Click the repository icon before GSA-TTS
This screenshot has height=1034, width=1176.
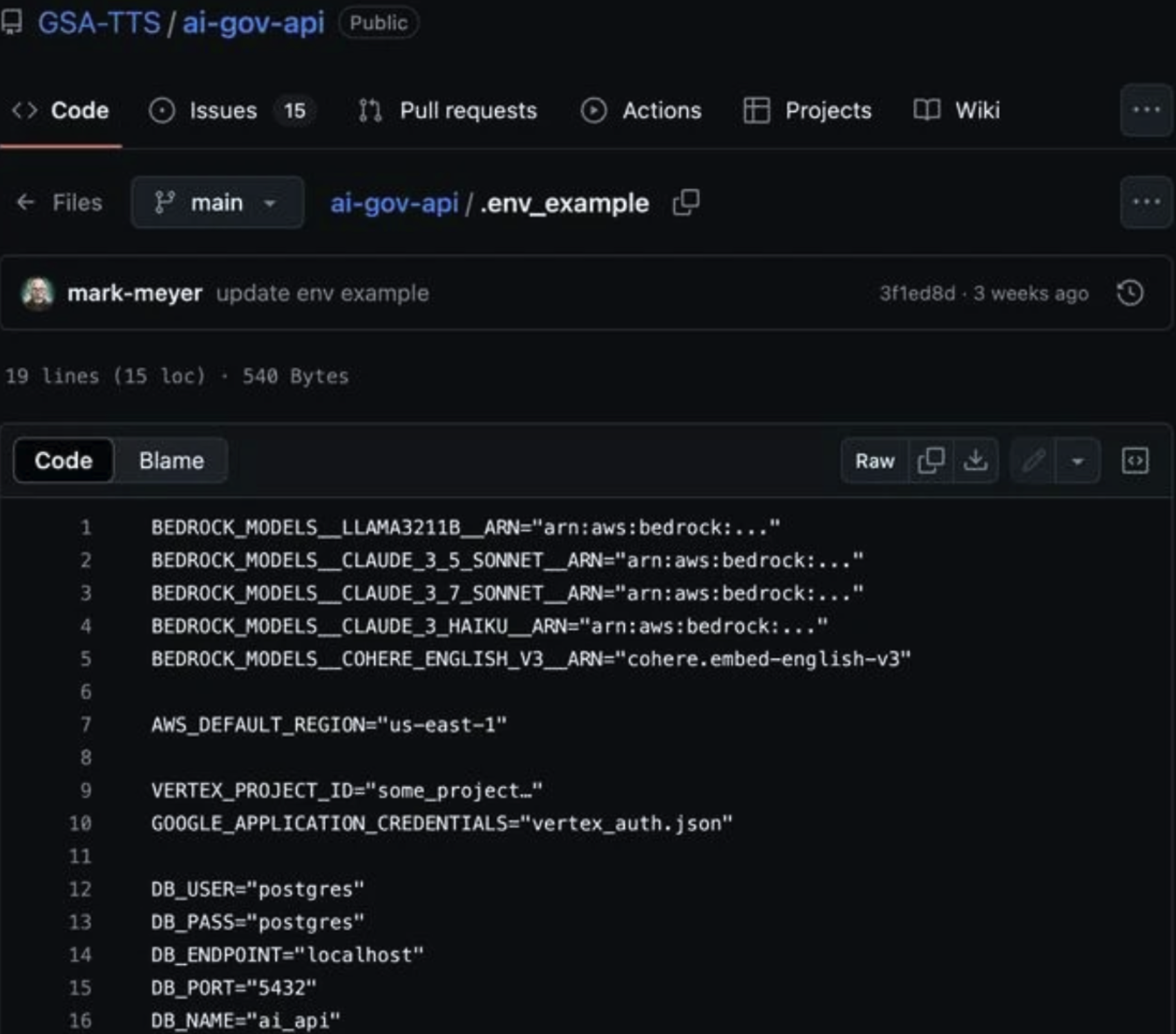[x=12, y=22]
